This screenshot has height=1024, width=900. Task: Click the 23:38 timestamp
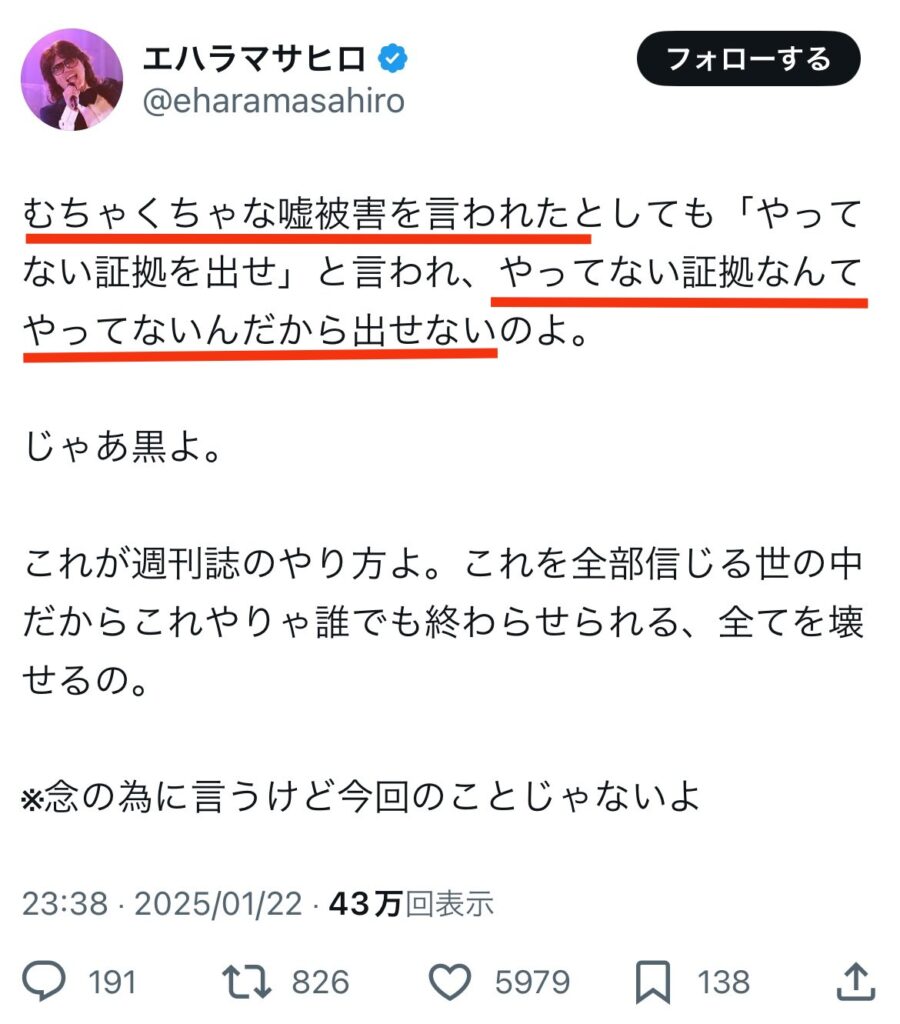(x=65, y=904)
